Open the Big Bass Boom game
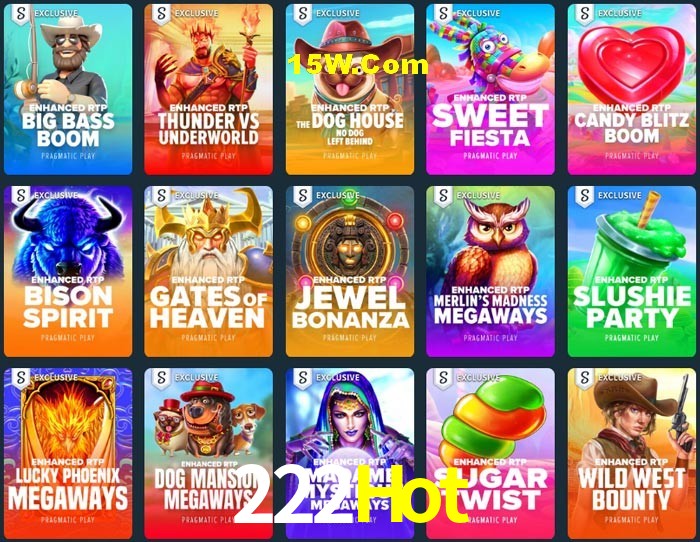700x542 pixels. 68,89
